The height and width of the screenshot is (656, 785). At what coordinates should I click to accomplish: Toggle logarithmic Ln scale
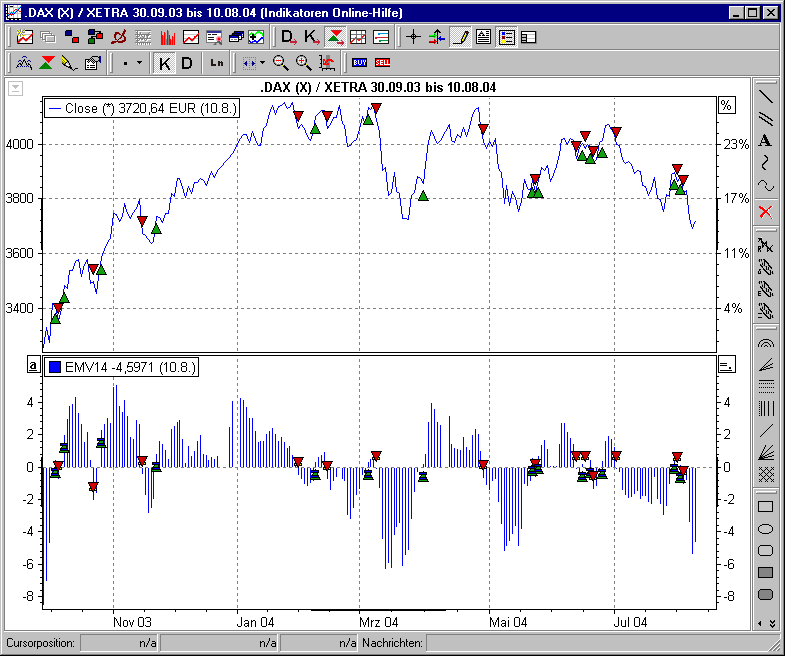[x=217, y=63]
